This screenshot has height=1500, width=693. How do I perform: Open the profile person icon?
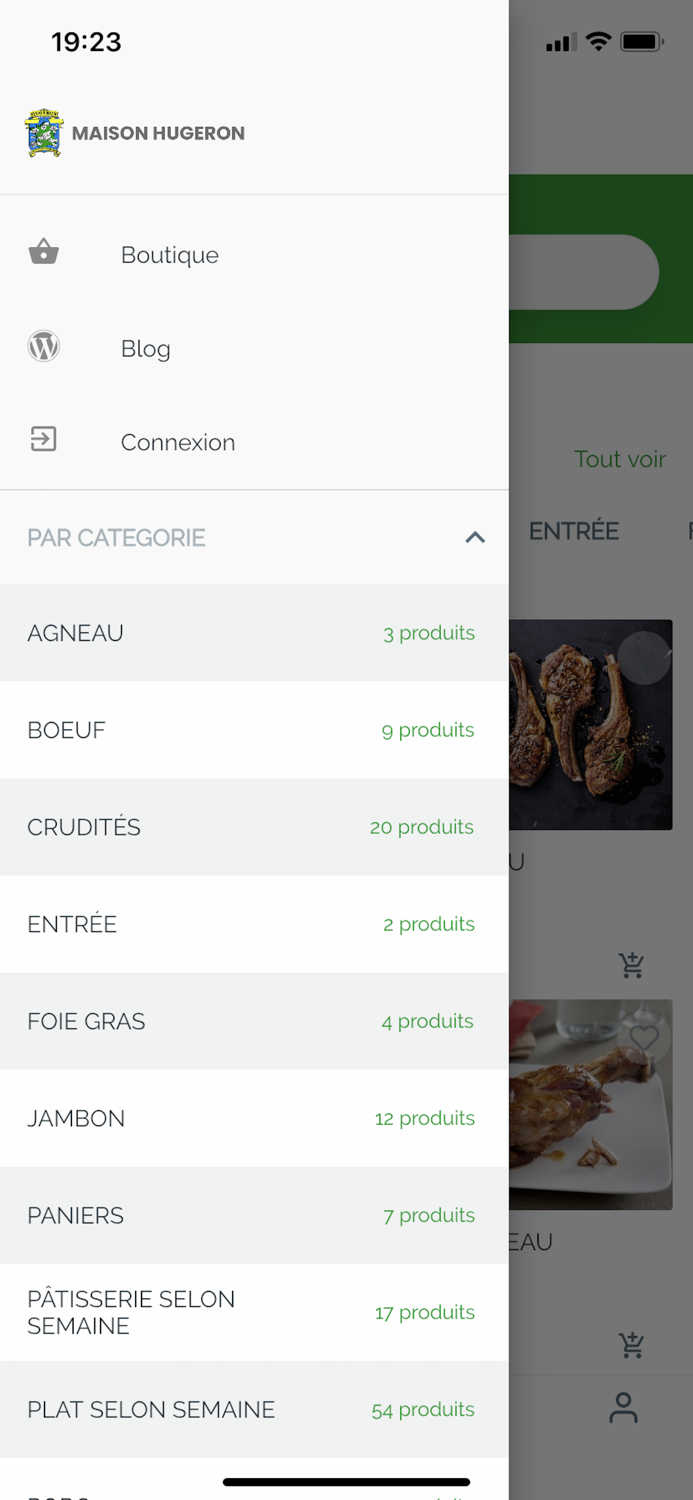[623, 1408]
